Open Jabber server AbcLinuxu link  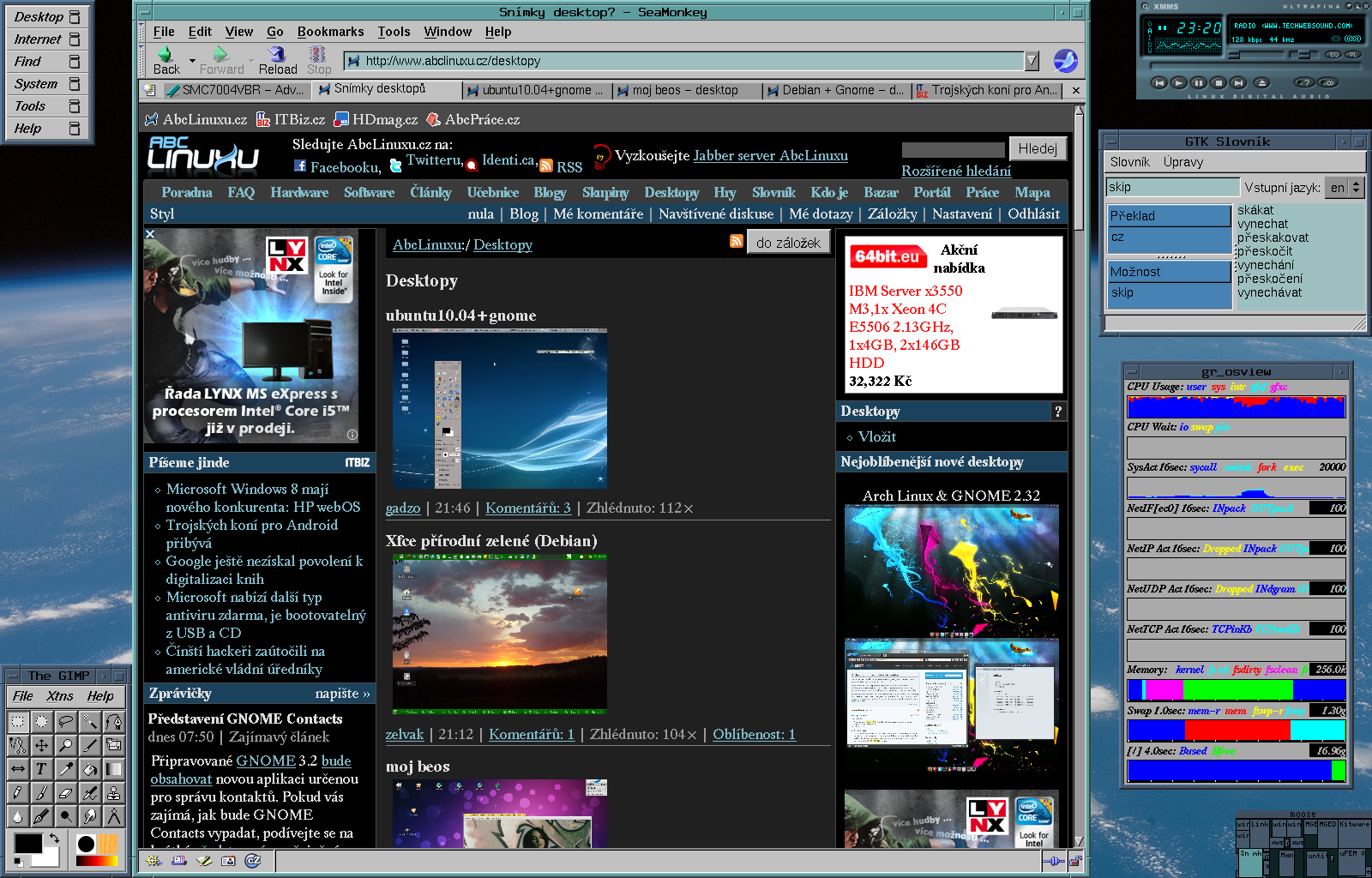pyautogui.click(x=770, y=155)
